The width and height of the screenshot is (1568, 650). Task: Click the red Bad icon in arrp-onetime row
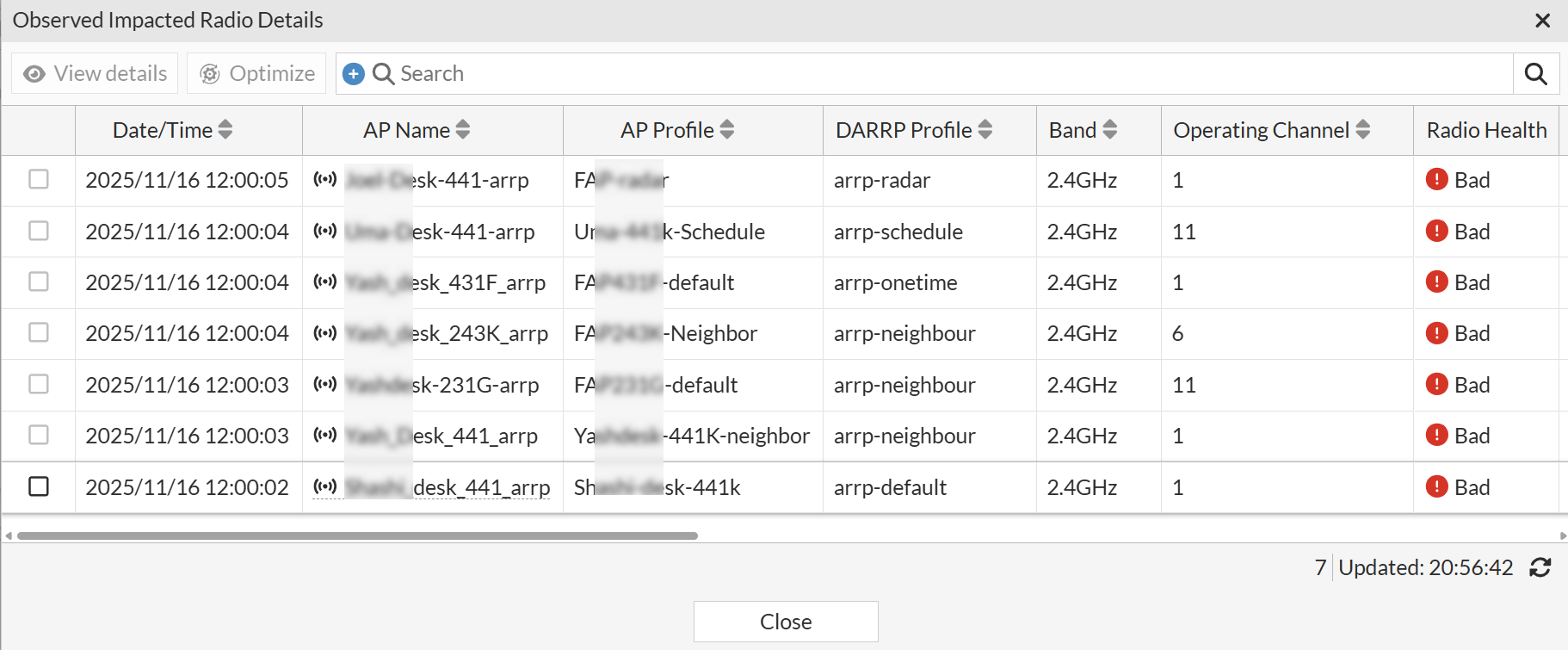tap(1436, 282)
